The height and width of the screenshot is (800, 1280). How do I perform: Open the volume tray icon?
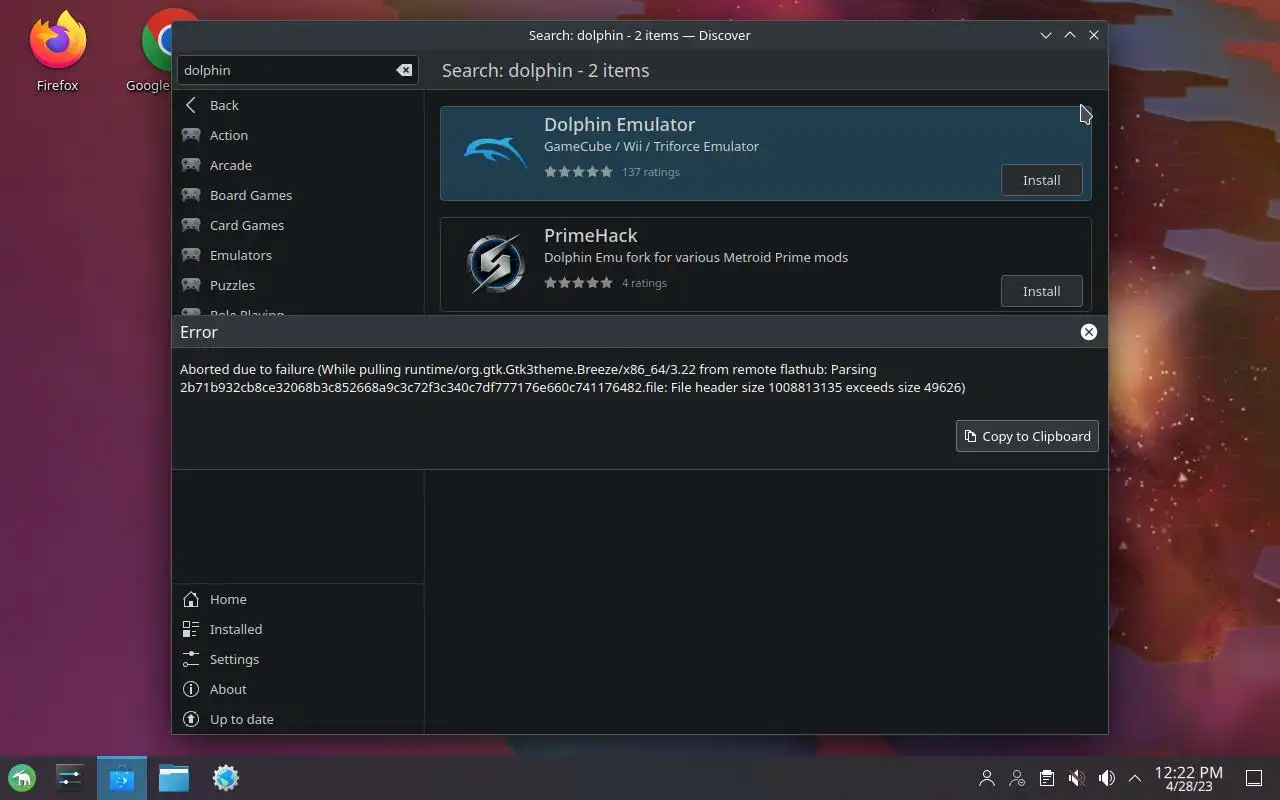[x=1106, y=778]
